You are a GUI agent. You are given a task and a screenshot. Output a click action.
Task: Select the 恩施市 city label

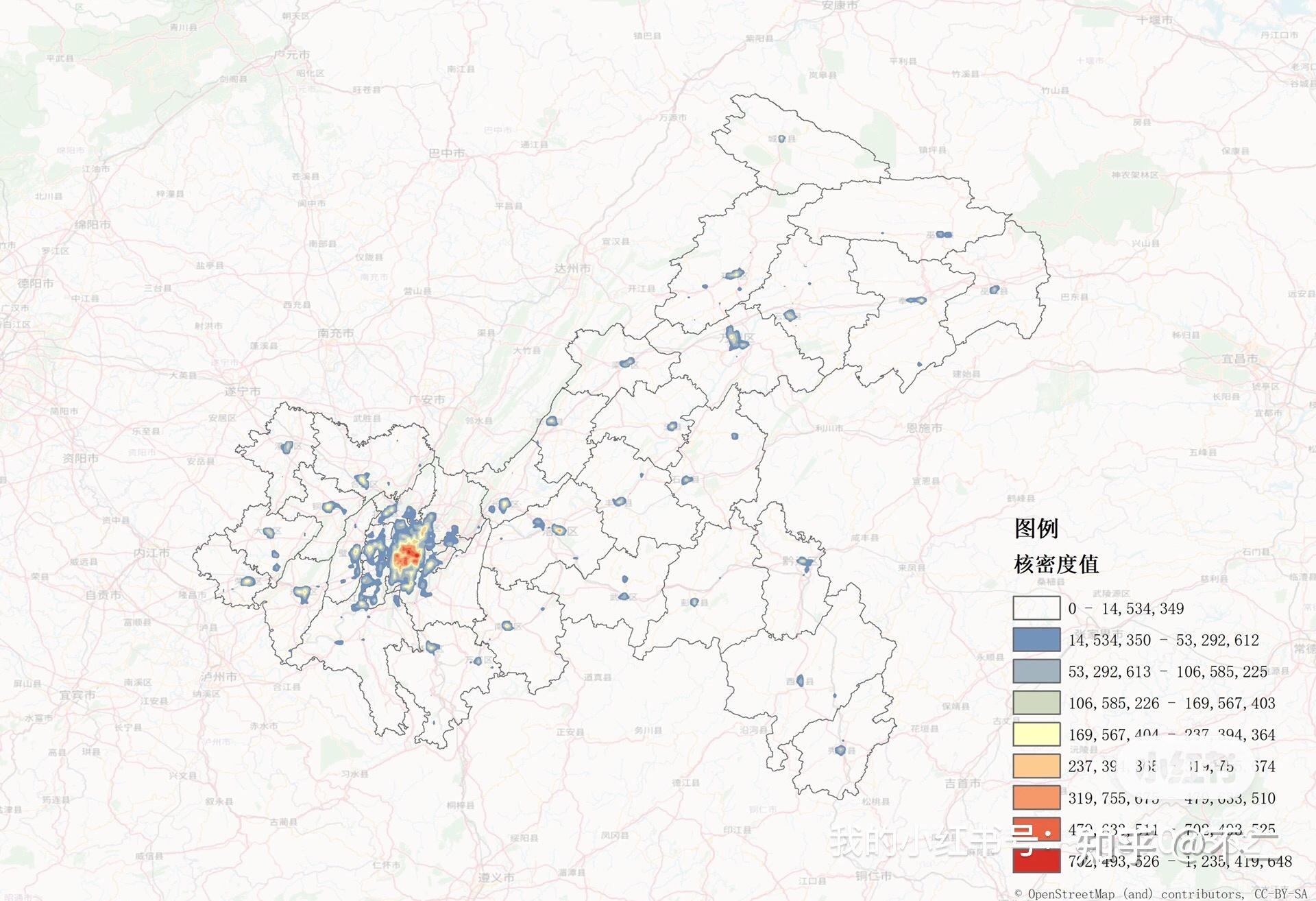click(924, 428)
